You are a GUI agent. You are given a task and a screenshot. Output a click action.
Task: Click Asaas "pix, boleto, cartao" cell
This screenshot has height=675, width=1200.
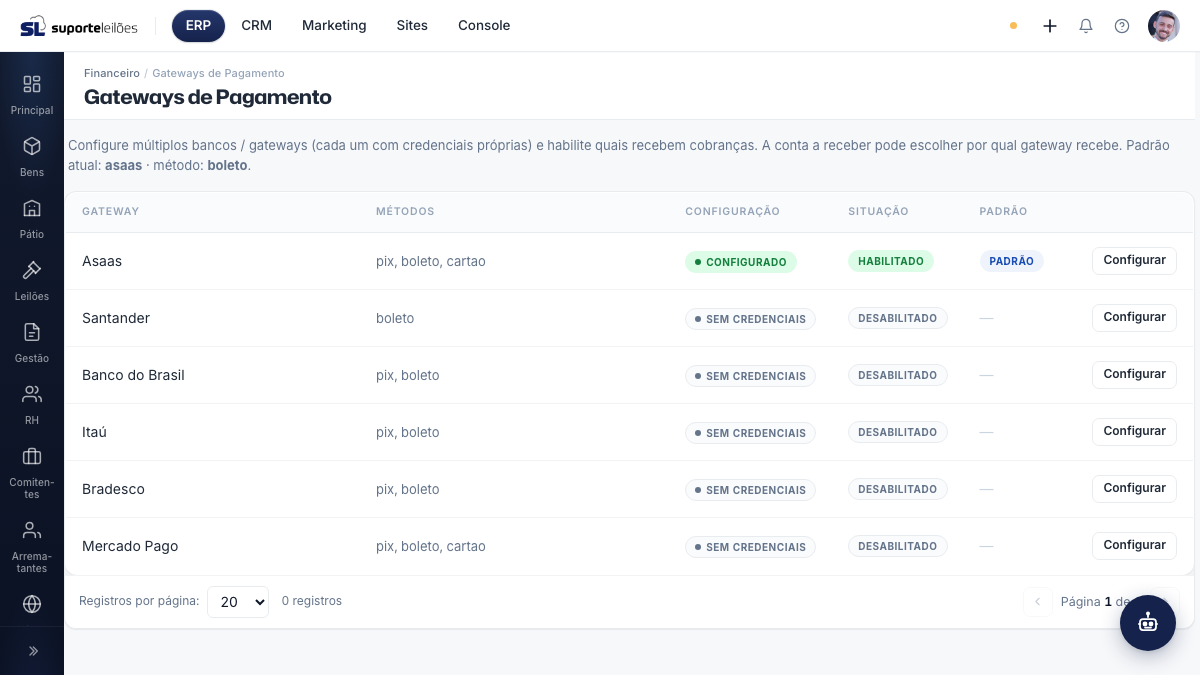[431, 261]
